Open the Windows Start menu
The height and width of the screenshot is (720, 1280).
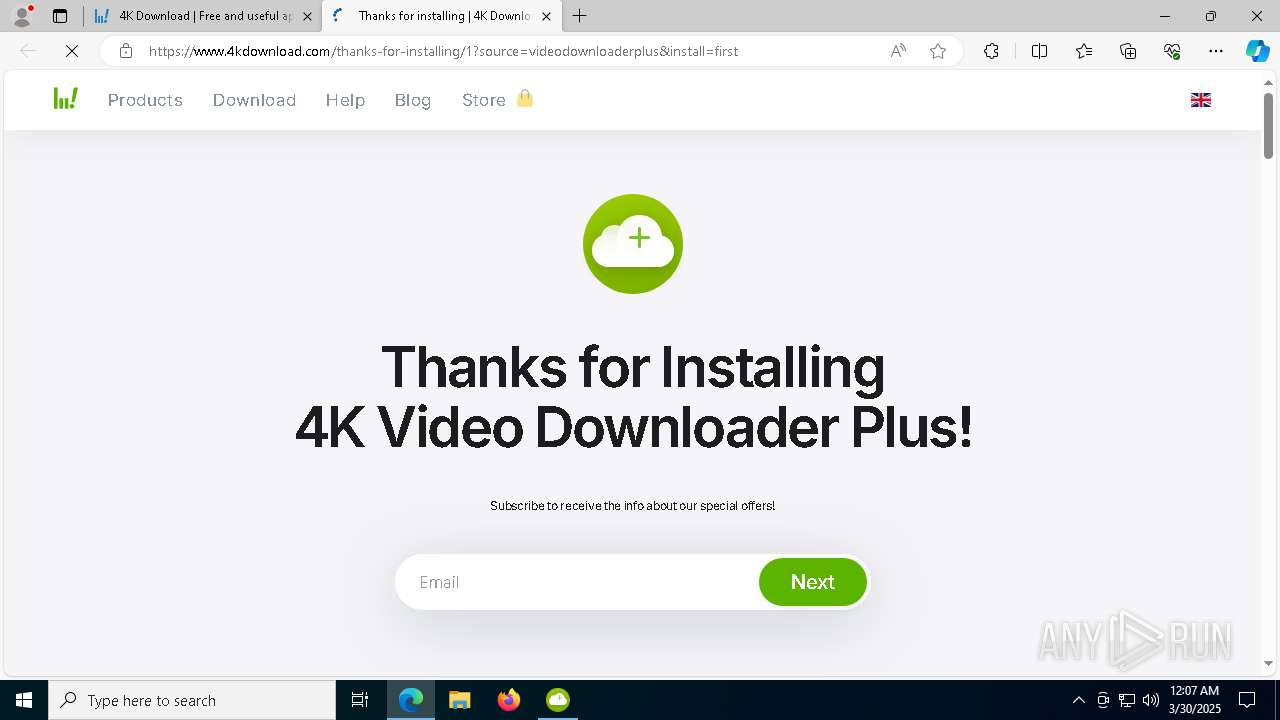tap(24, 700)
